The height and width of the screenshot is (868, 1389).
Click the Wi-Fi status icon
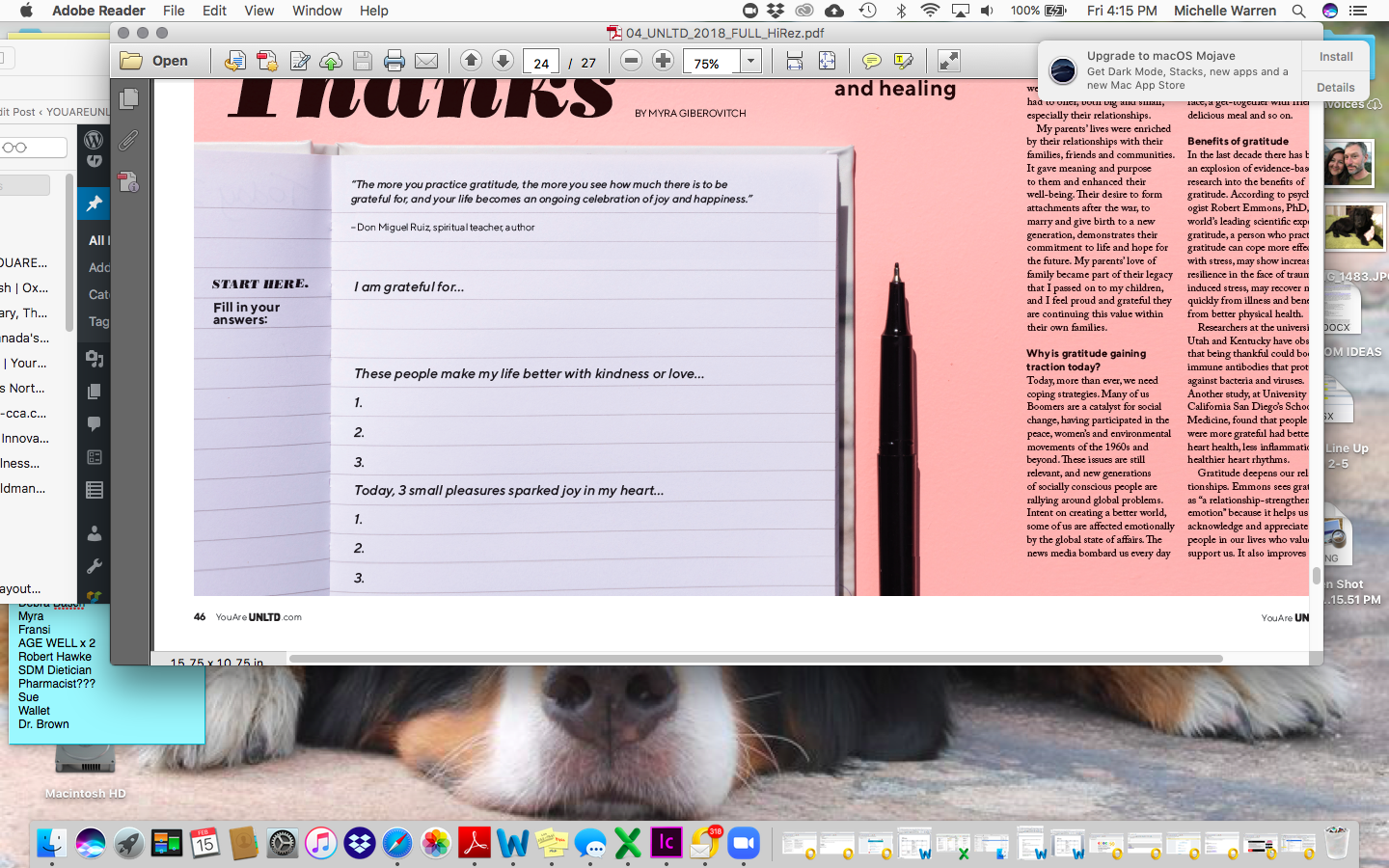point(930,11)
